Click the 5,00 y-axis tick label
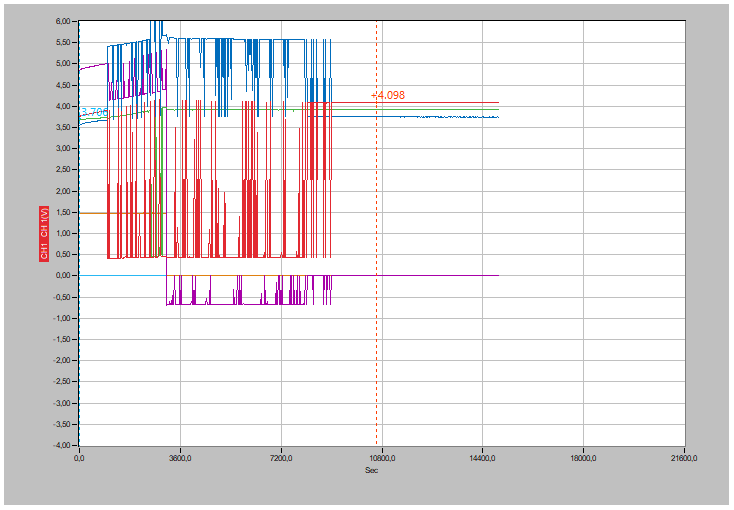The width and height of the screenshot is (734, 510). click(x=63, y=63)
